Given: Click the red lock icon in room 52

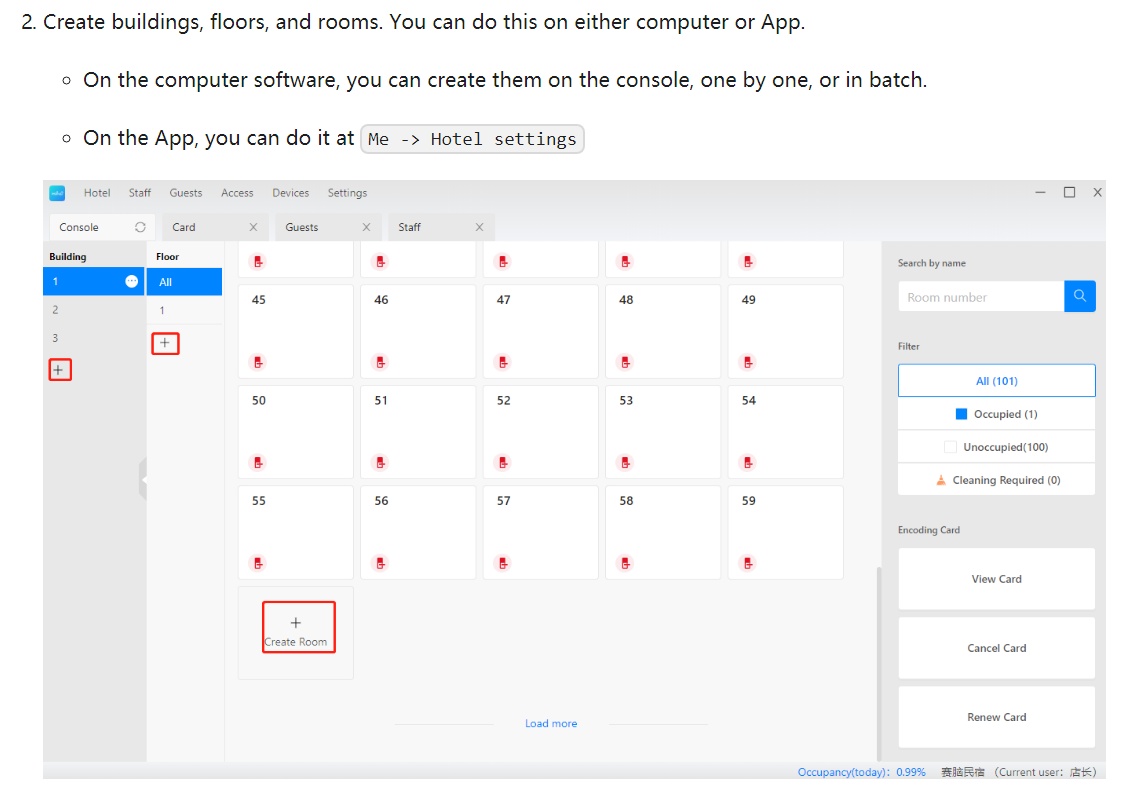Looking at the screenshot, I should pos(503,463).
